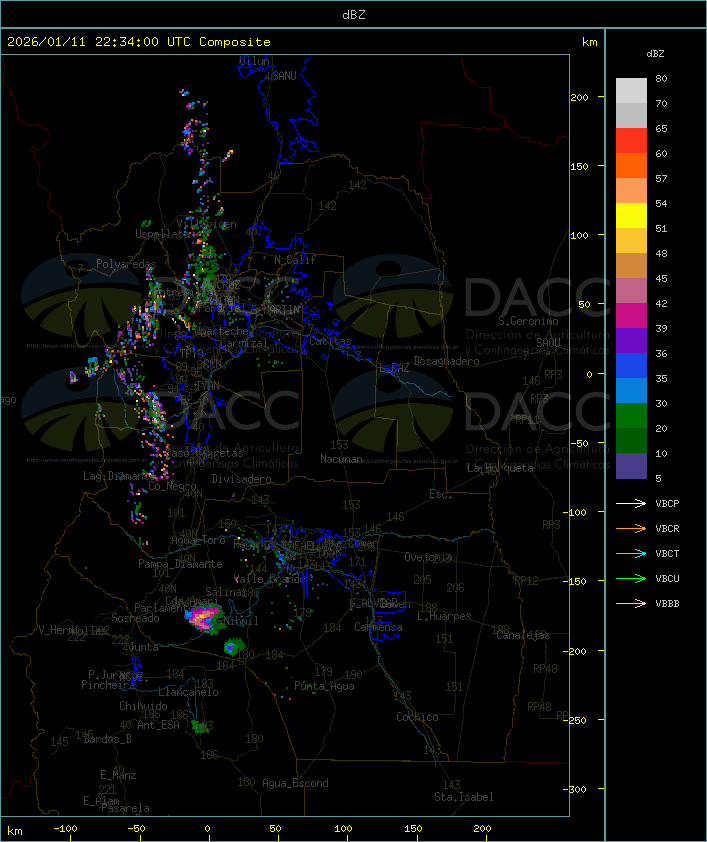Click the Punta_Agua map label

tap(324, 686)
